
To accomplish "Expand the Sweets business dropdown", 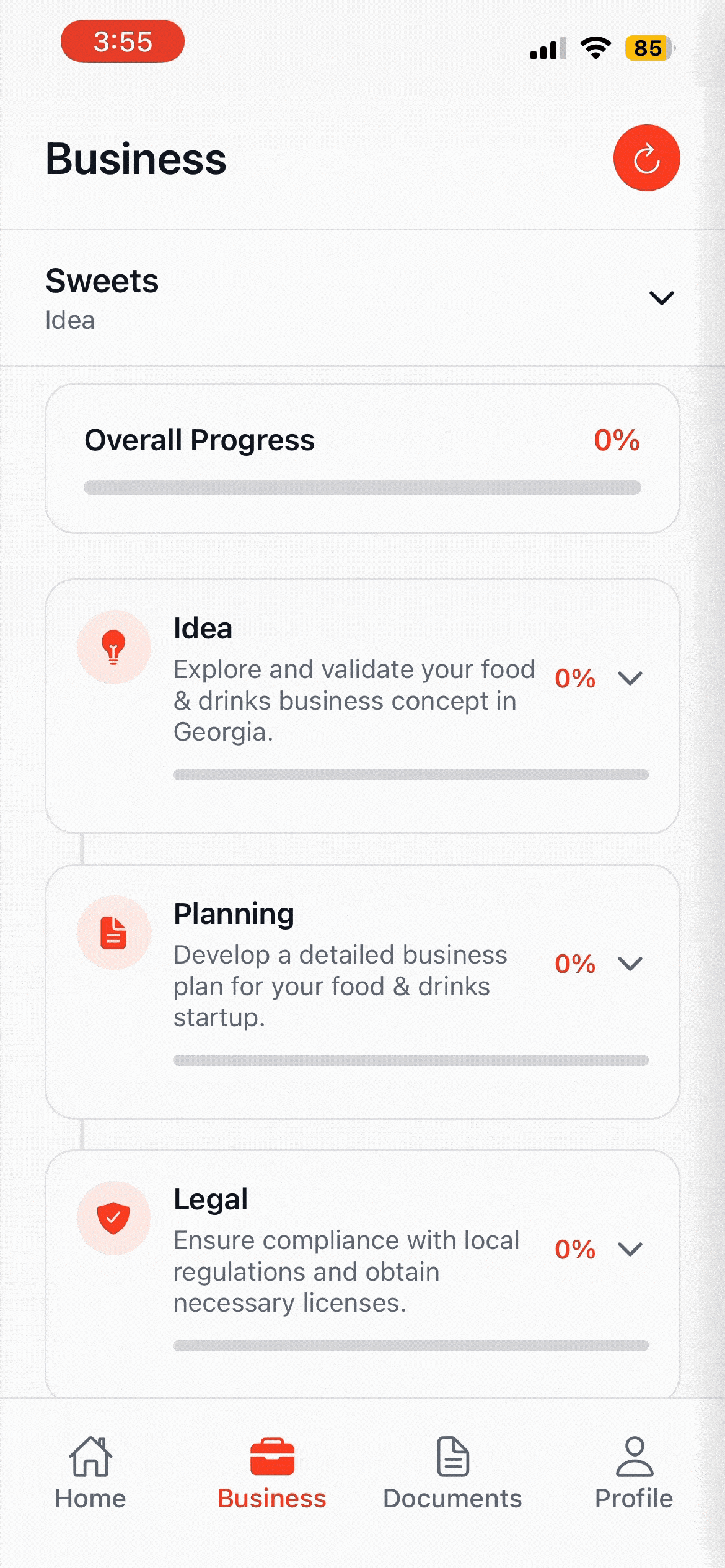I will coord(661,298).
